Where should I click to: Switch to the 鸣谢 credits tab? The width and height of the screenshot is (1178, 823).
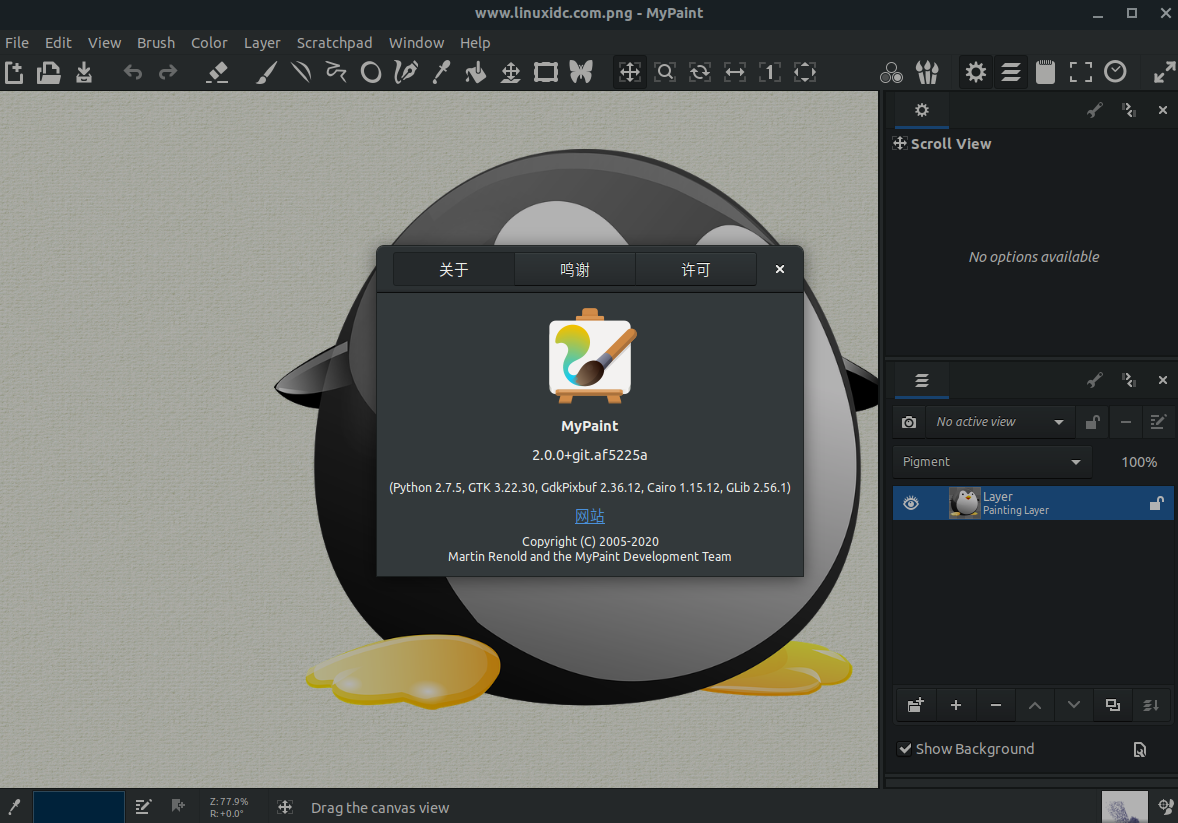575,270
